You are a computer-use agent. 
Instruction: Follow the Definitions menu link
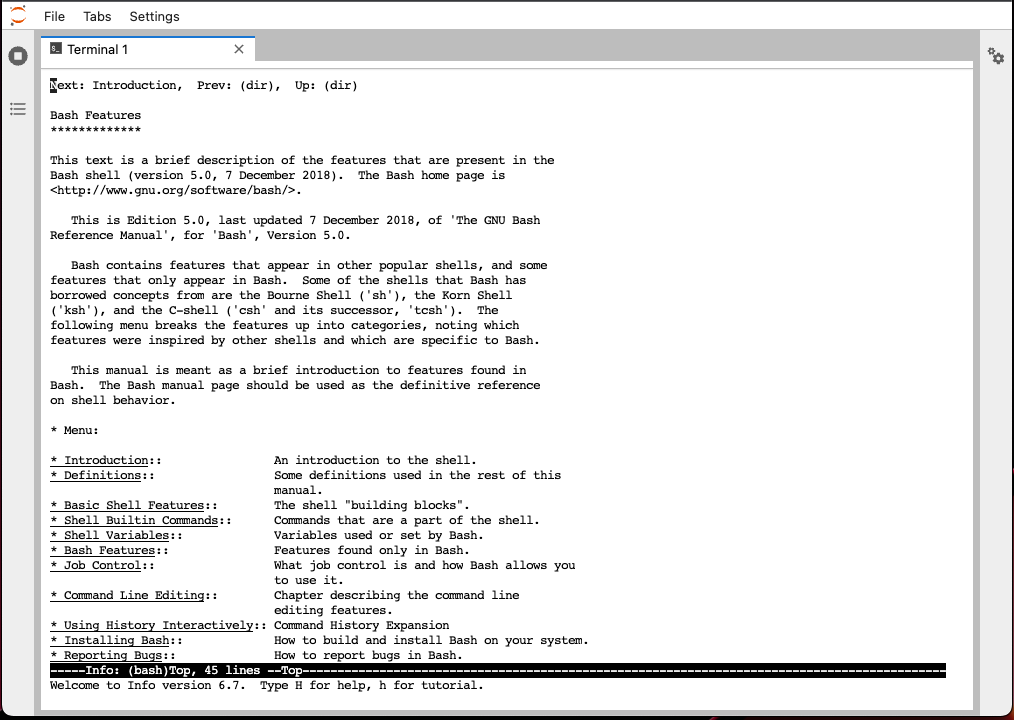[x=96, y=475]
